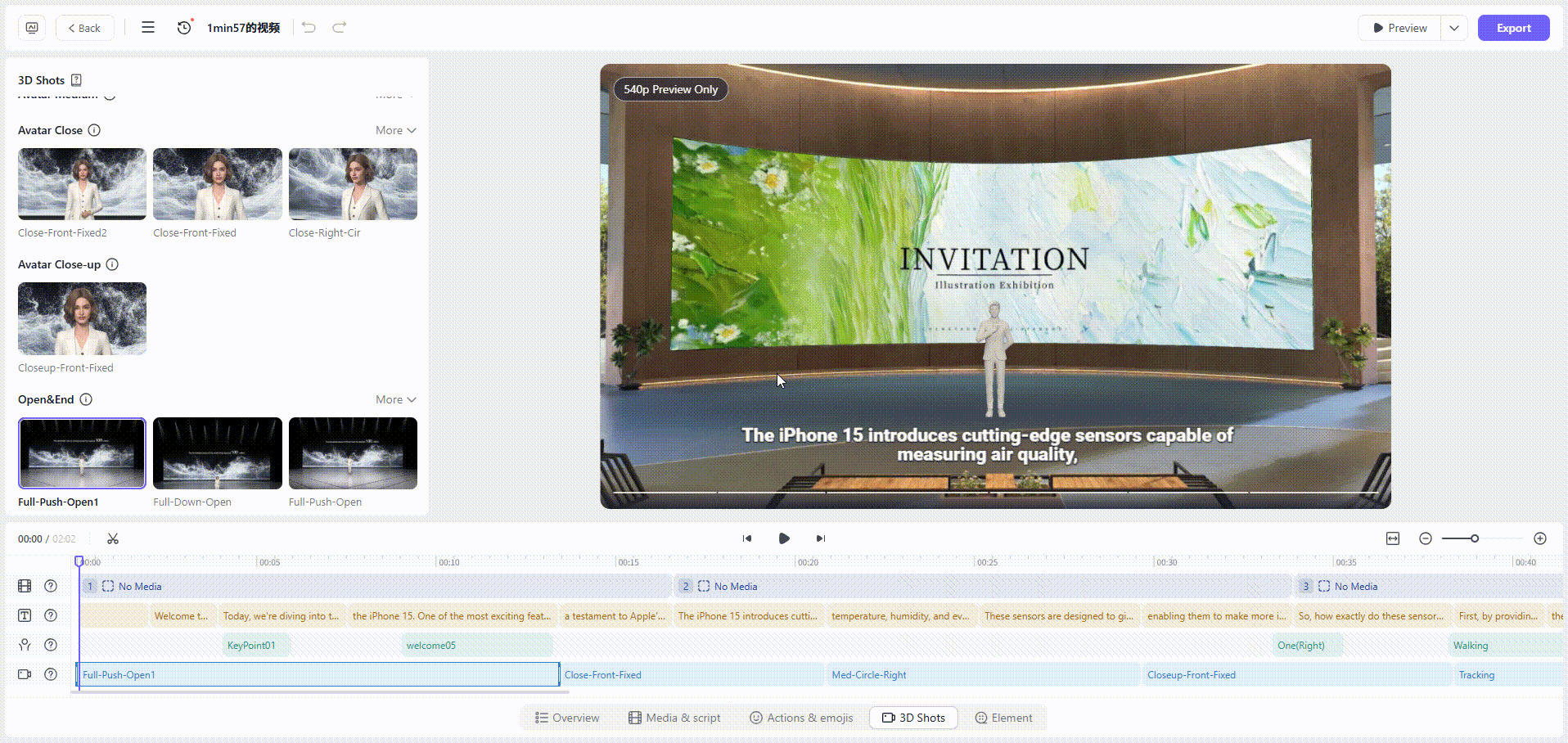Click the timeline zoom slider handle
The width and height of the screenshot is (1568, 743).
[x=1475, y=538]
